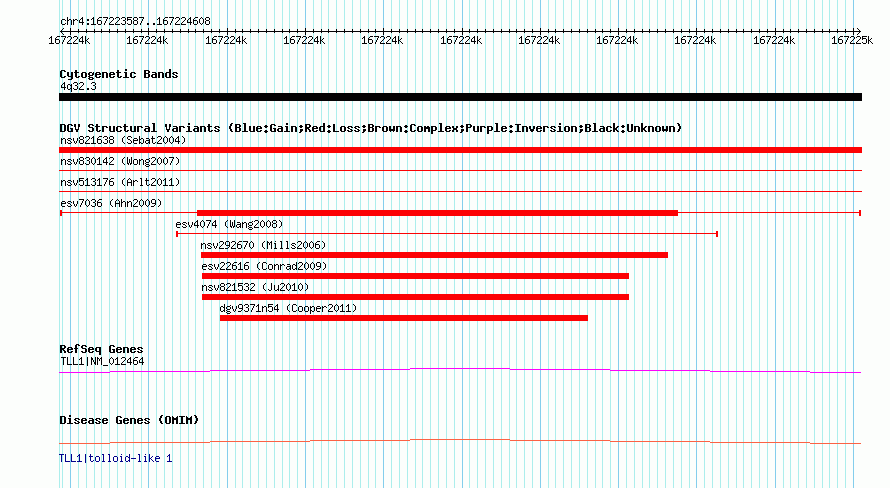Click the red bar of nsv292670

pyautogui.click(x=434, y=255)
